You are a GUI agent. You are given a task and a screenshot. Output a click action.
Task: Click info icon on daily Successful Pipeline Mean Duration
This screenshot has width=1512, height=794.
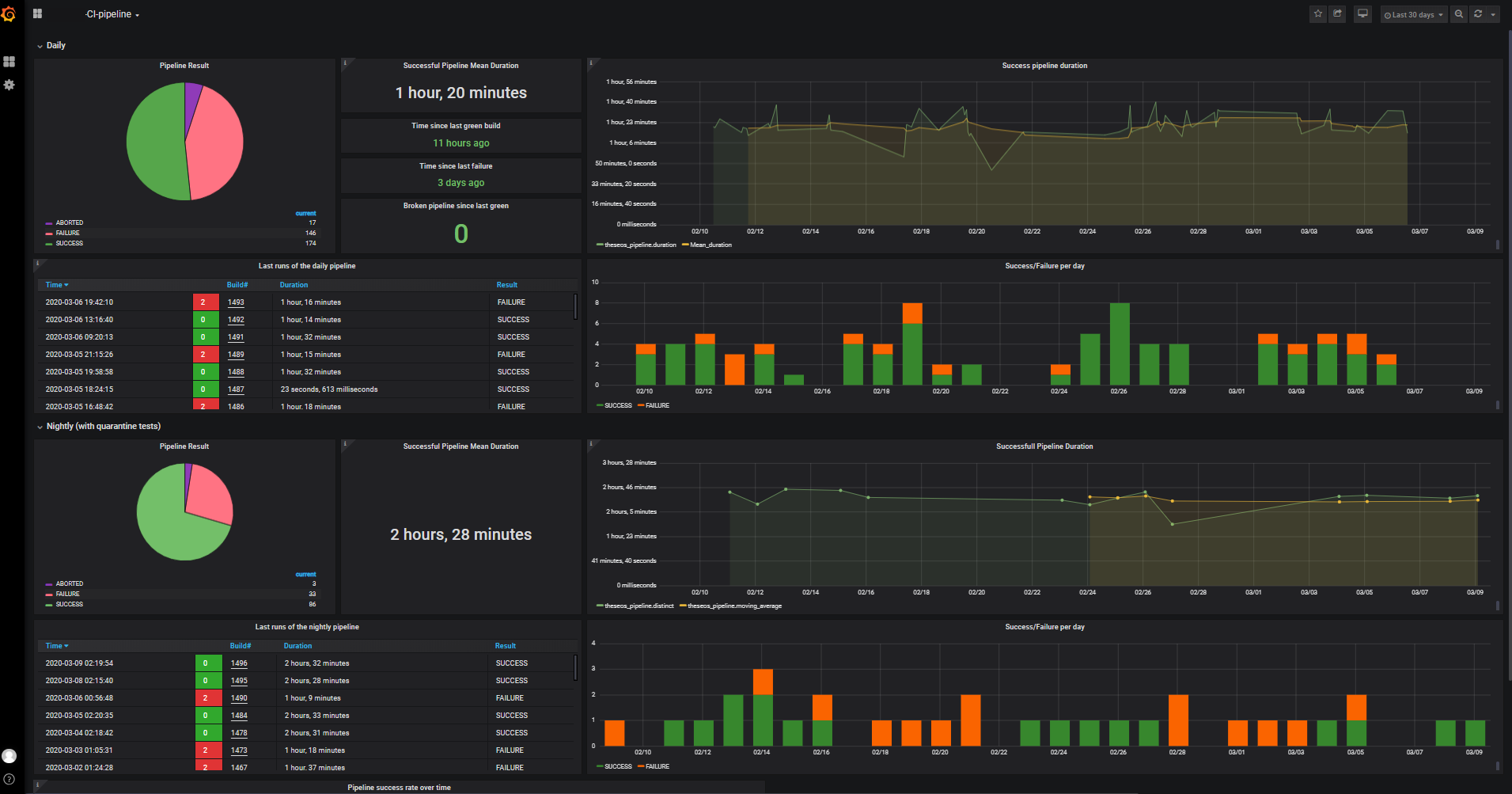(345, 62)
